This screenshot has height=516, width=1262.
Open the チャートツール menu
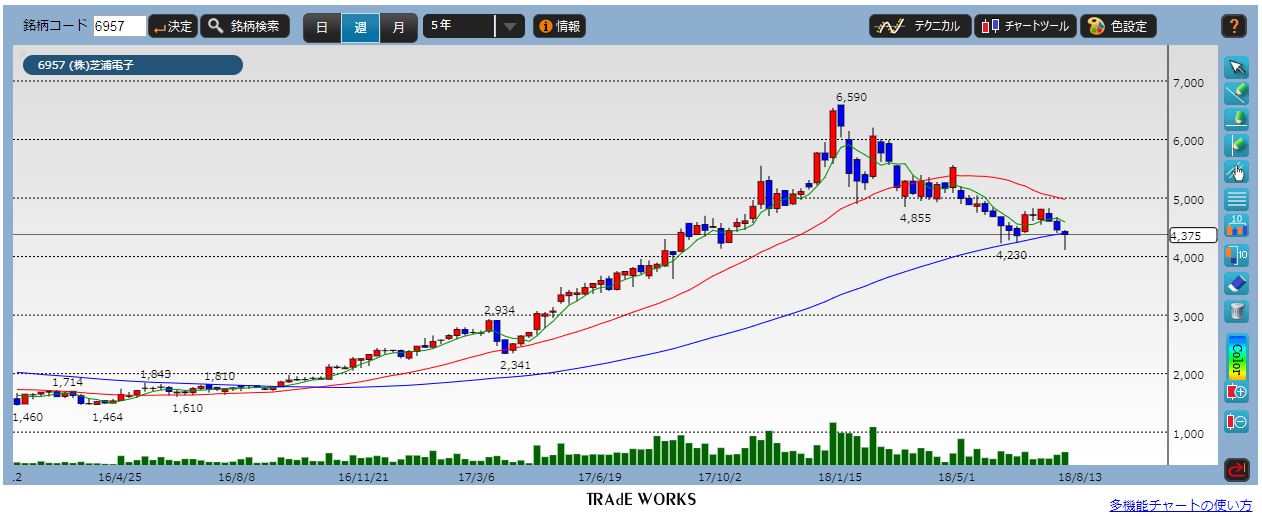tap(1025, 27)
